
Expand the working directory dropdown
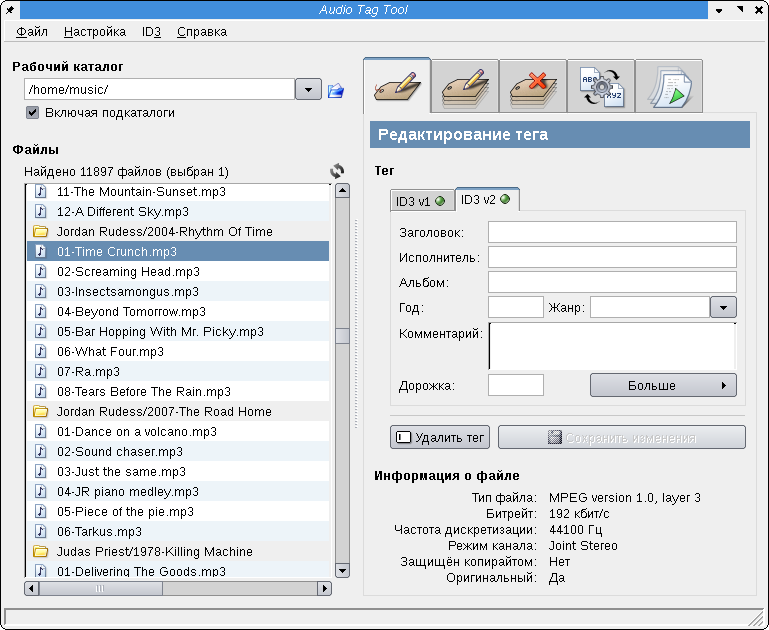pos(308,89)
